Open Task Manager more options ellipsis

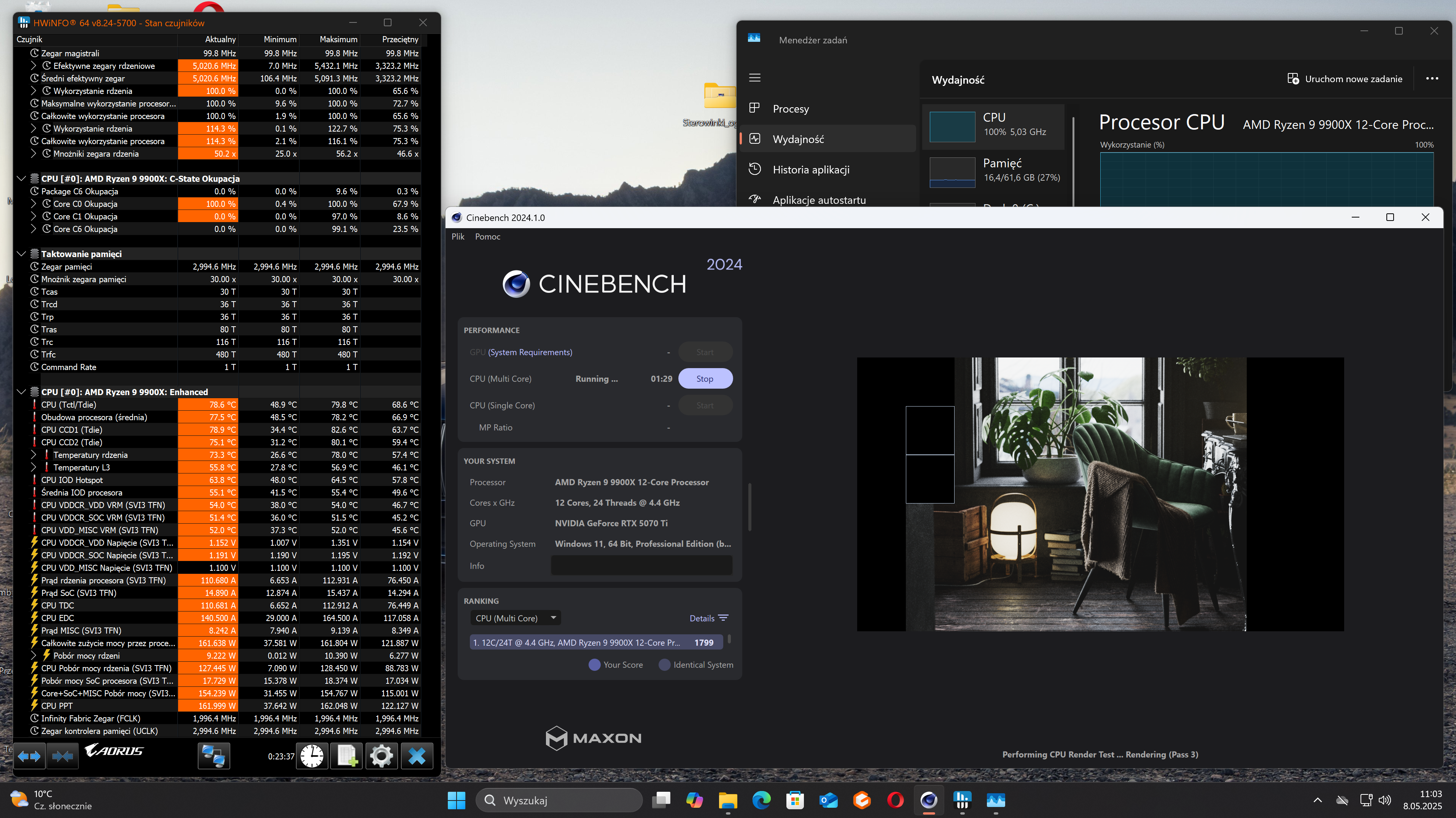1432,78
